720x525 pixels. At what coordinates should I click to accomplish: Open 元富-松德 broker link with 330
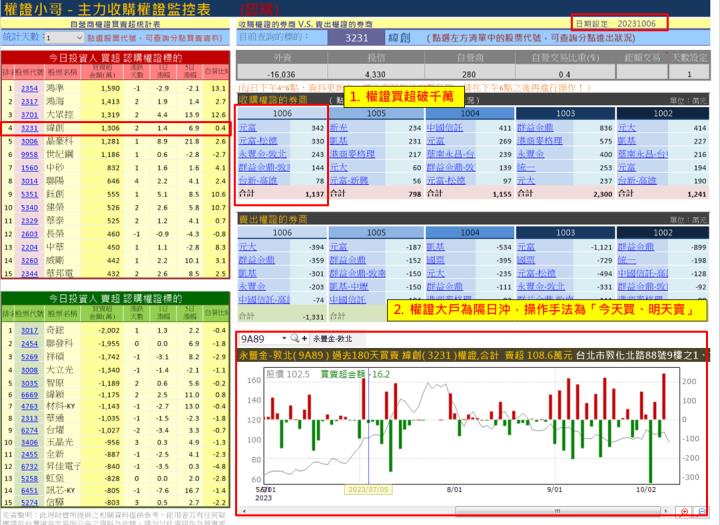click(x=258, y=141)
